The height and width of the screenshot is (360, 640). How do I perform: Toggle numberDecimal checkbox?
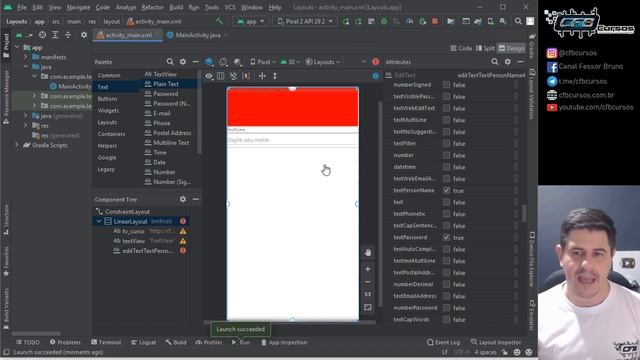[x=447, y=284]
